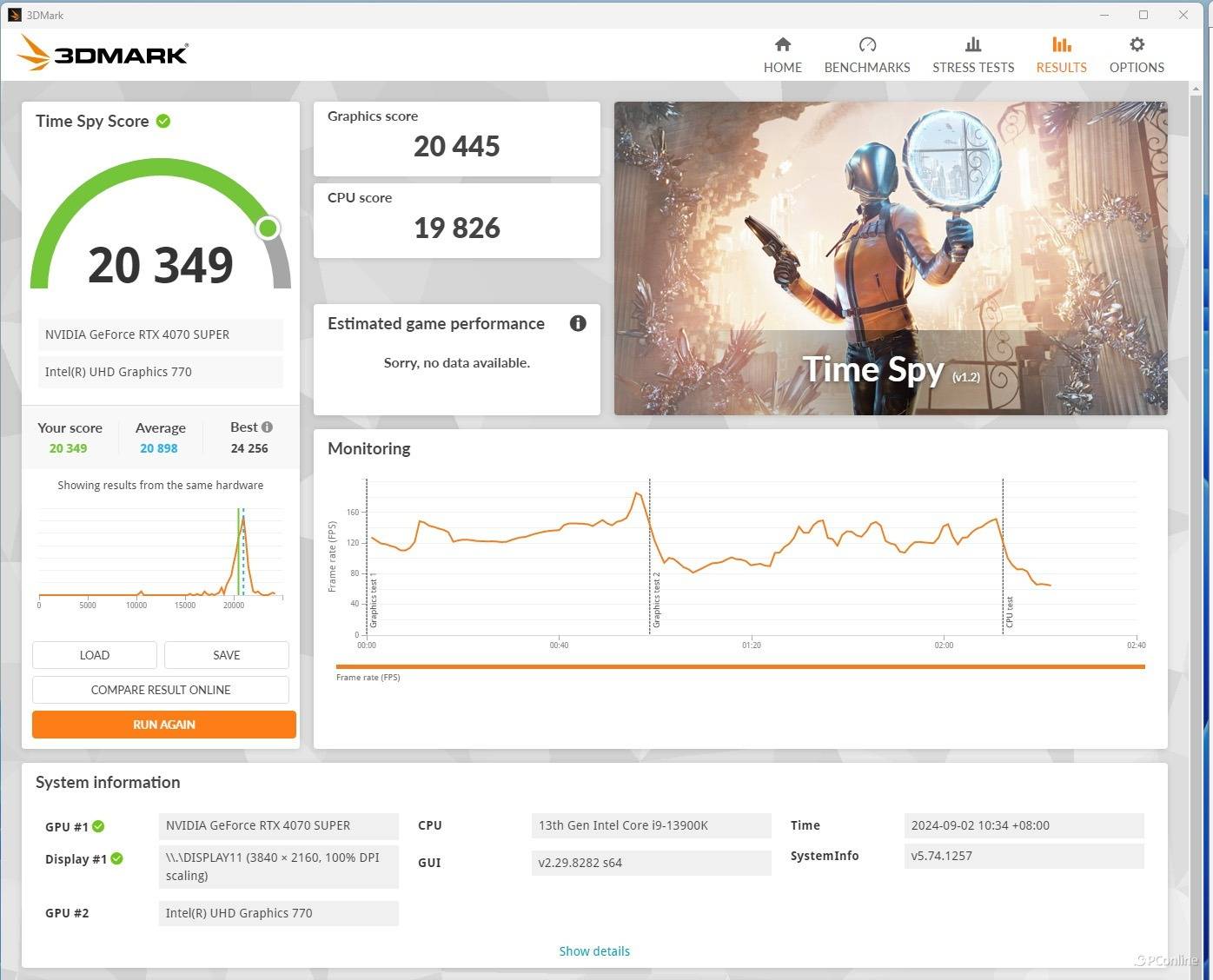1213x980 pixels.
Task: Click the orange Frame rate timeline bar
Action: click(x=739, y=666)
